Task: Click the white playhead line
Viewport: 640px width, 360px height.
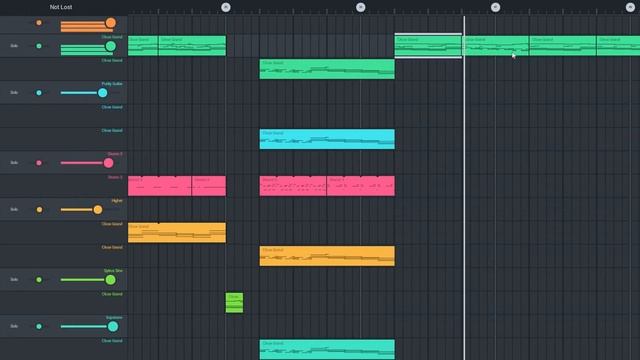Action: pyautogui.click(x=464, y=188)
